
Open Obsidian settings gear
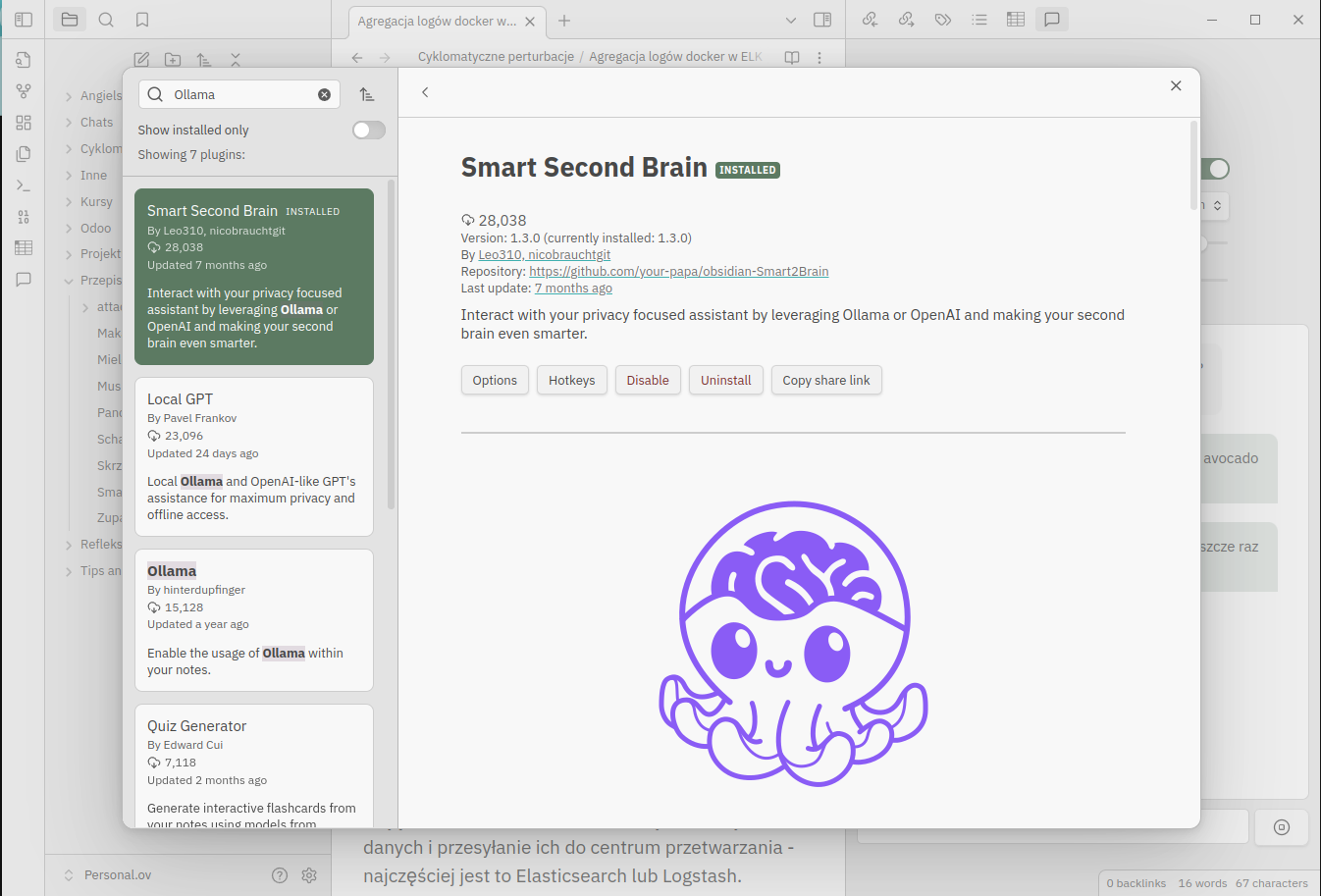coord(309,874)
